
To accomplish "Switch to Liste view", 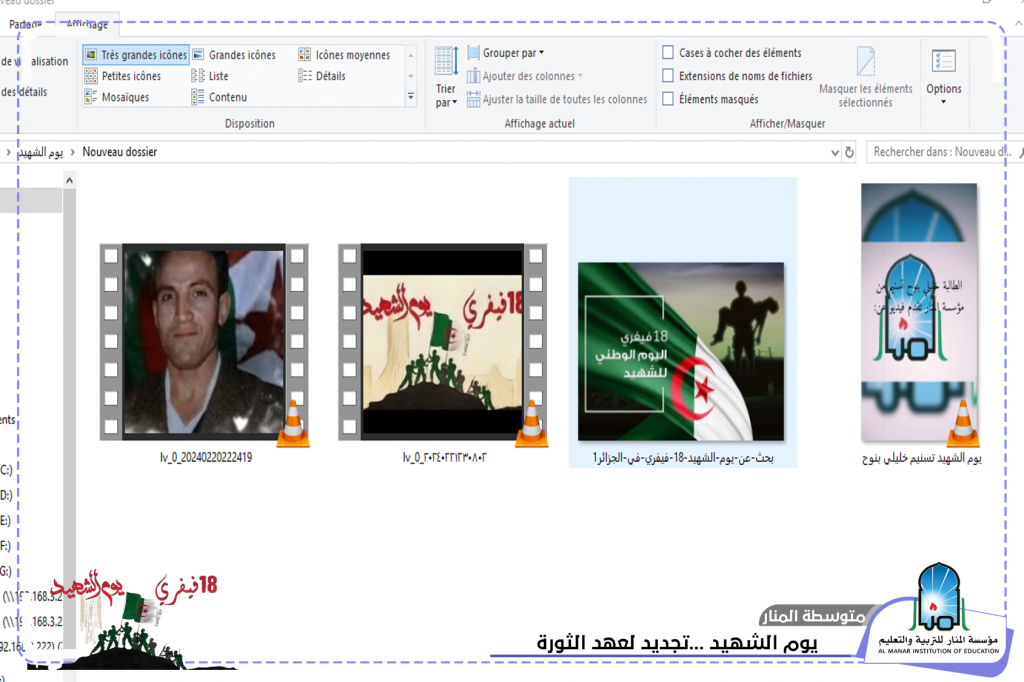I will click(x=210, y=76).
